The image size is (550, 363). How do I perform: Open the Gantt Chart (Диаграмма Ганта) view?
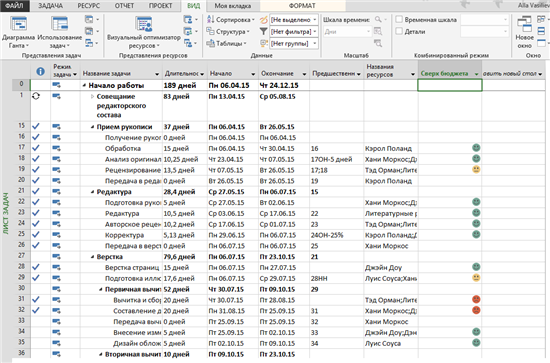(x=18, y=32)
